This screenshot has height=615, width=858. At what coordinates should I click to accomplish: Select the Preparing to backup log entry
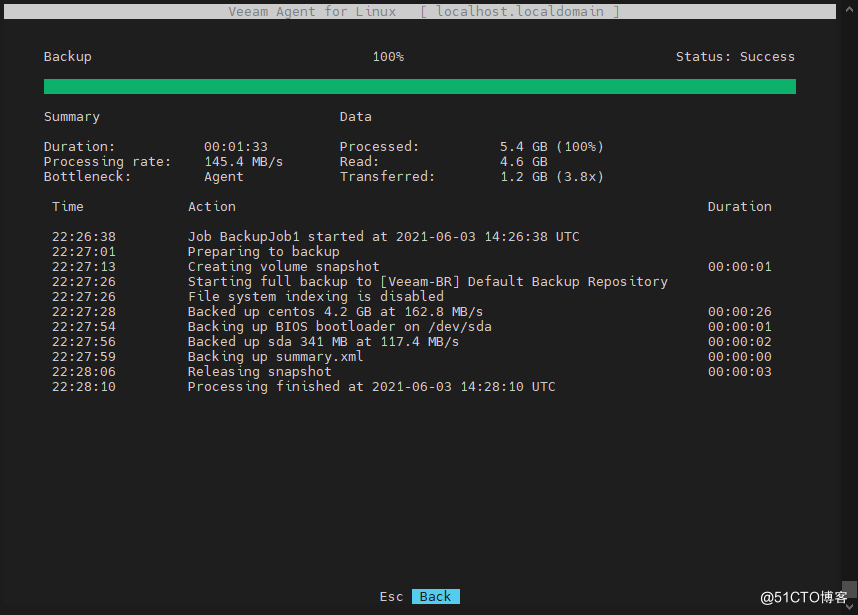264,252
